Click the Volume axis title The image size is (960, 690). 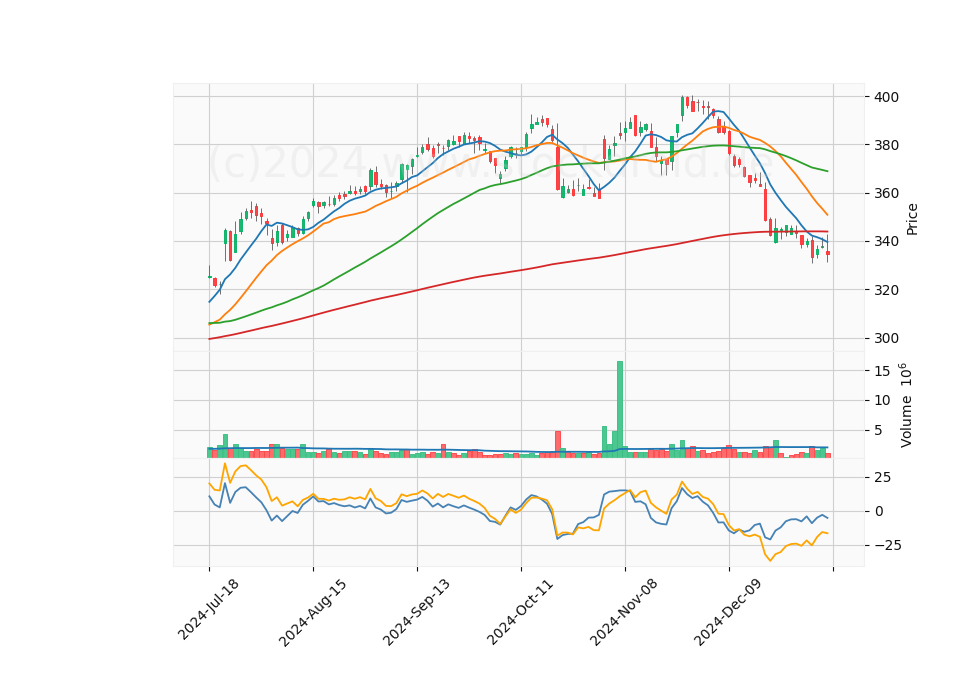pyautogui.click(x=907, y=405)
